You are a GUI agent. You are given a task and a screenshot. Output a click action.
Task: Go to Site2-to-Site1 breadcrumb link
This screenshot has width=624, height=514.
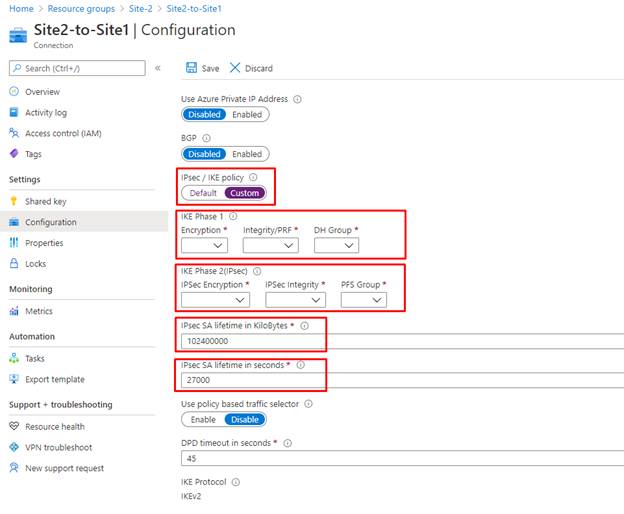tap(194, 8)
